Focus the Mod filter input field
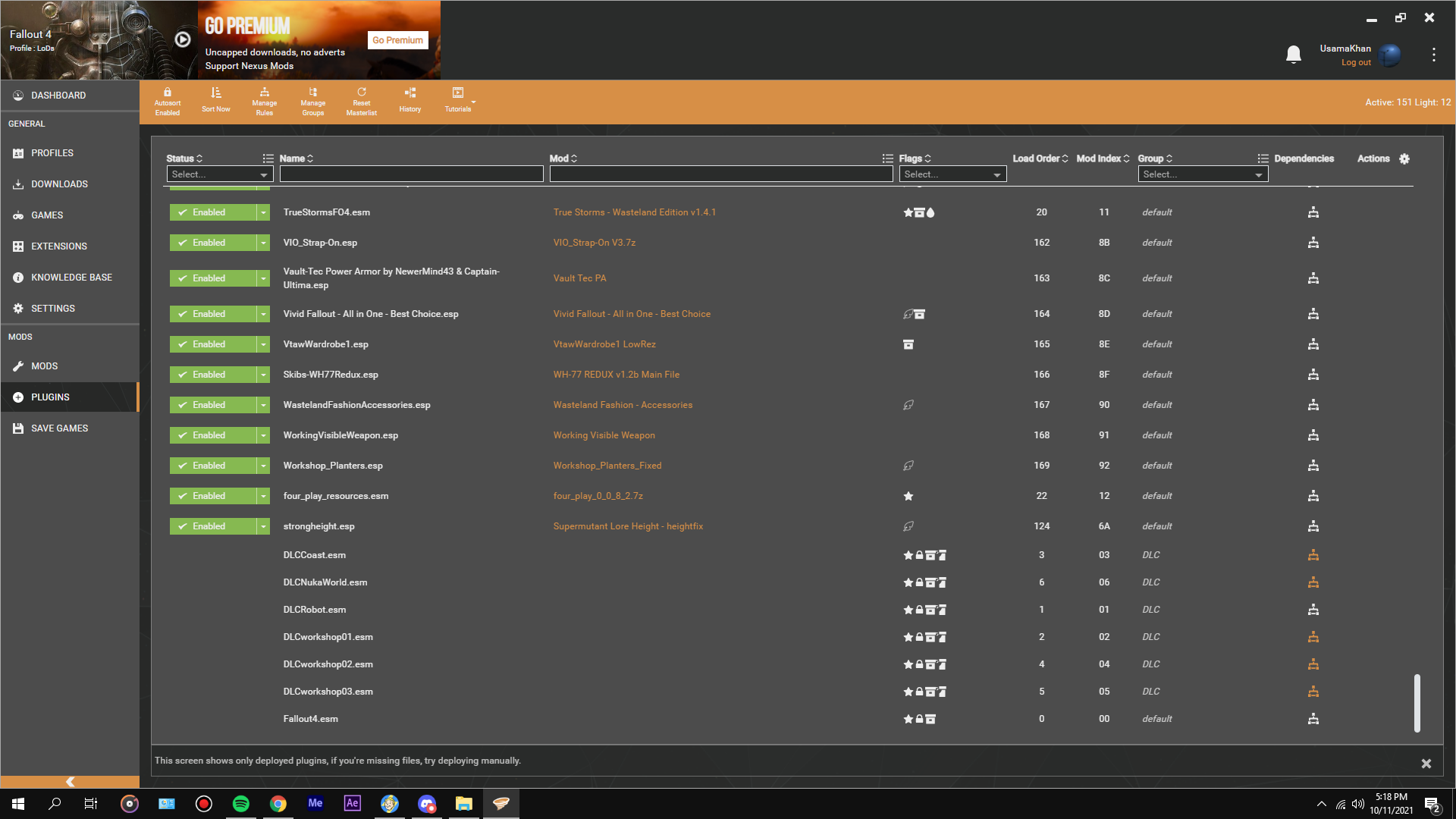This screenshot has width=1456, height=819. 721,174
